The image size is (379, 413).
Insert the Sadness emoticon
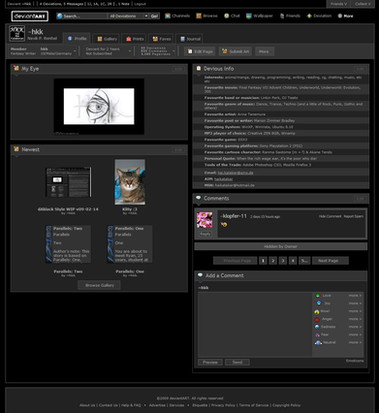click(x=317, y=327)
